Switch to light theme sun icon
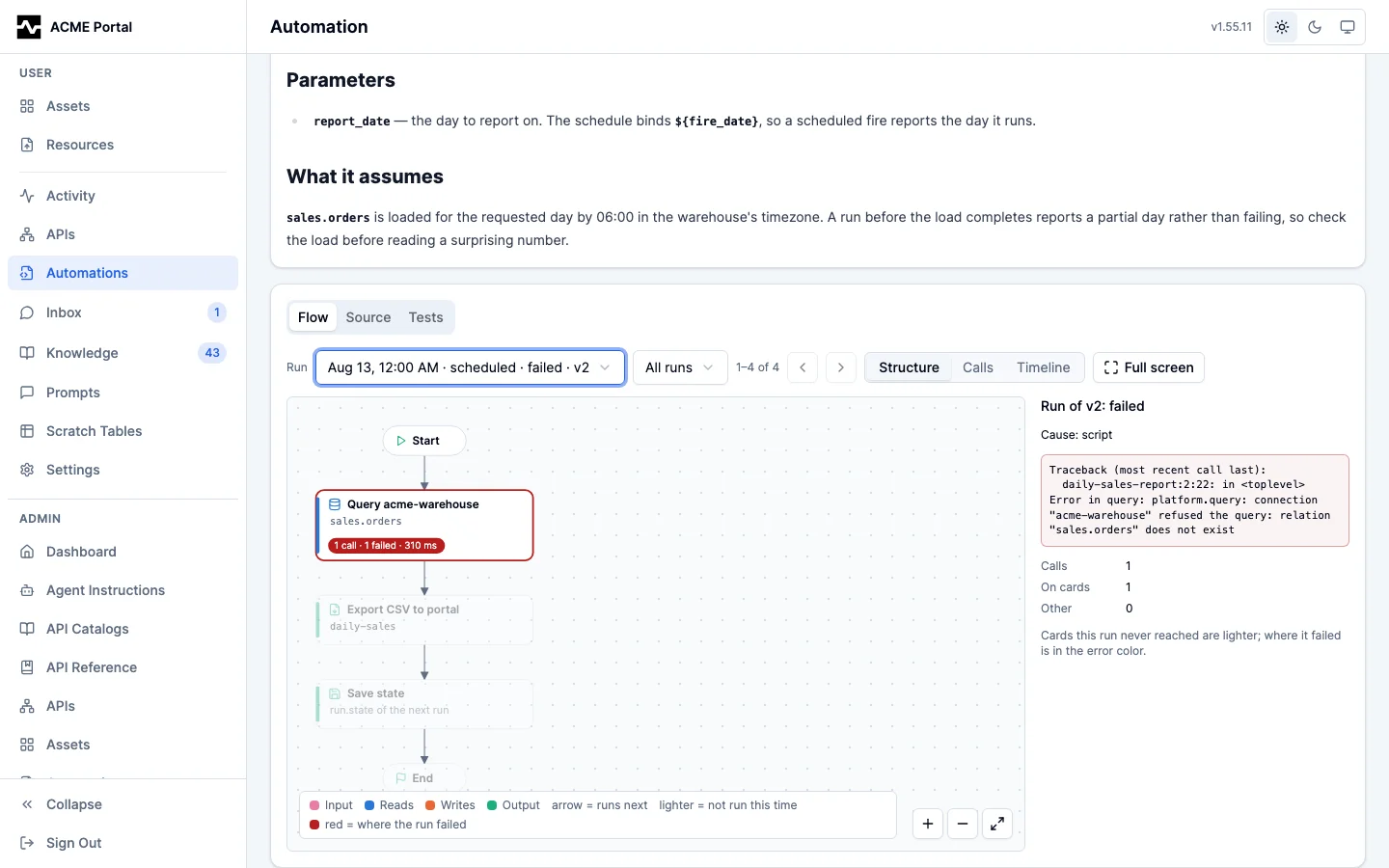1389x868 pixels. pyautogui.click(x=1282, y=27)
